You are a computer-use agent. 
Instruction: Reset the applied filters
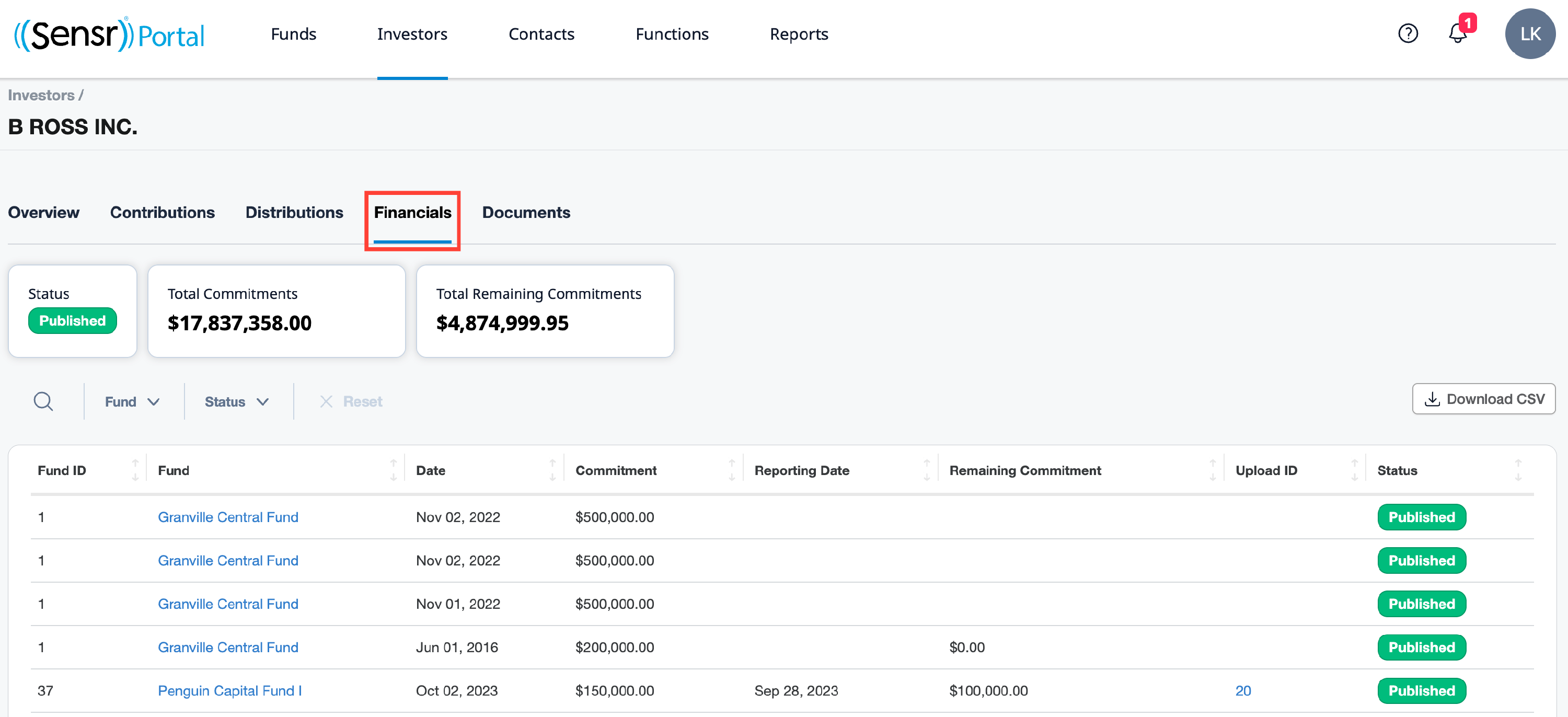tap(351, 401)
